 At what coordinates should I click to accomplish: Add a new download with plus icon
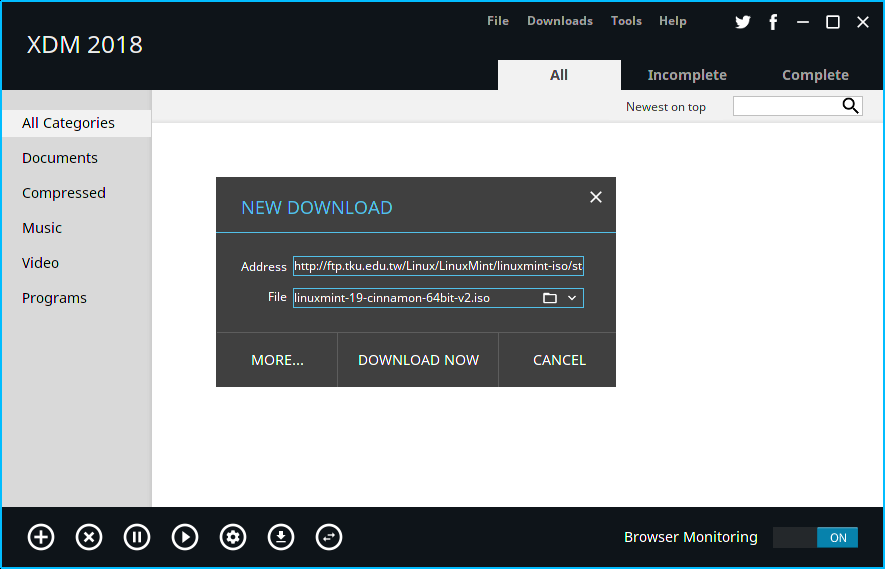[41, 537]
